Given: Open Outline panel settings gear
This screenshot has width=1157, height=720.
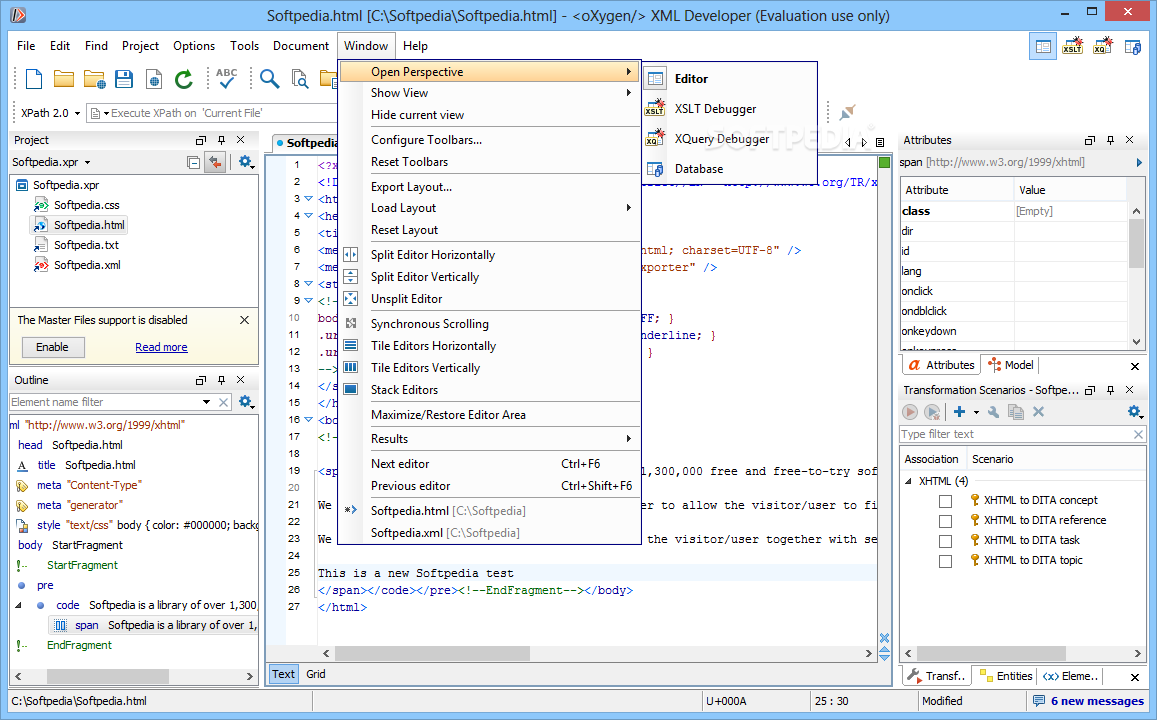Looking at the screenshot, I should pyautogui.click(x=246, y=402).
